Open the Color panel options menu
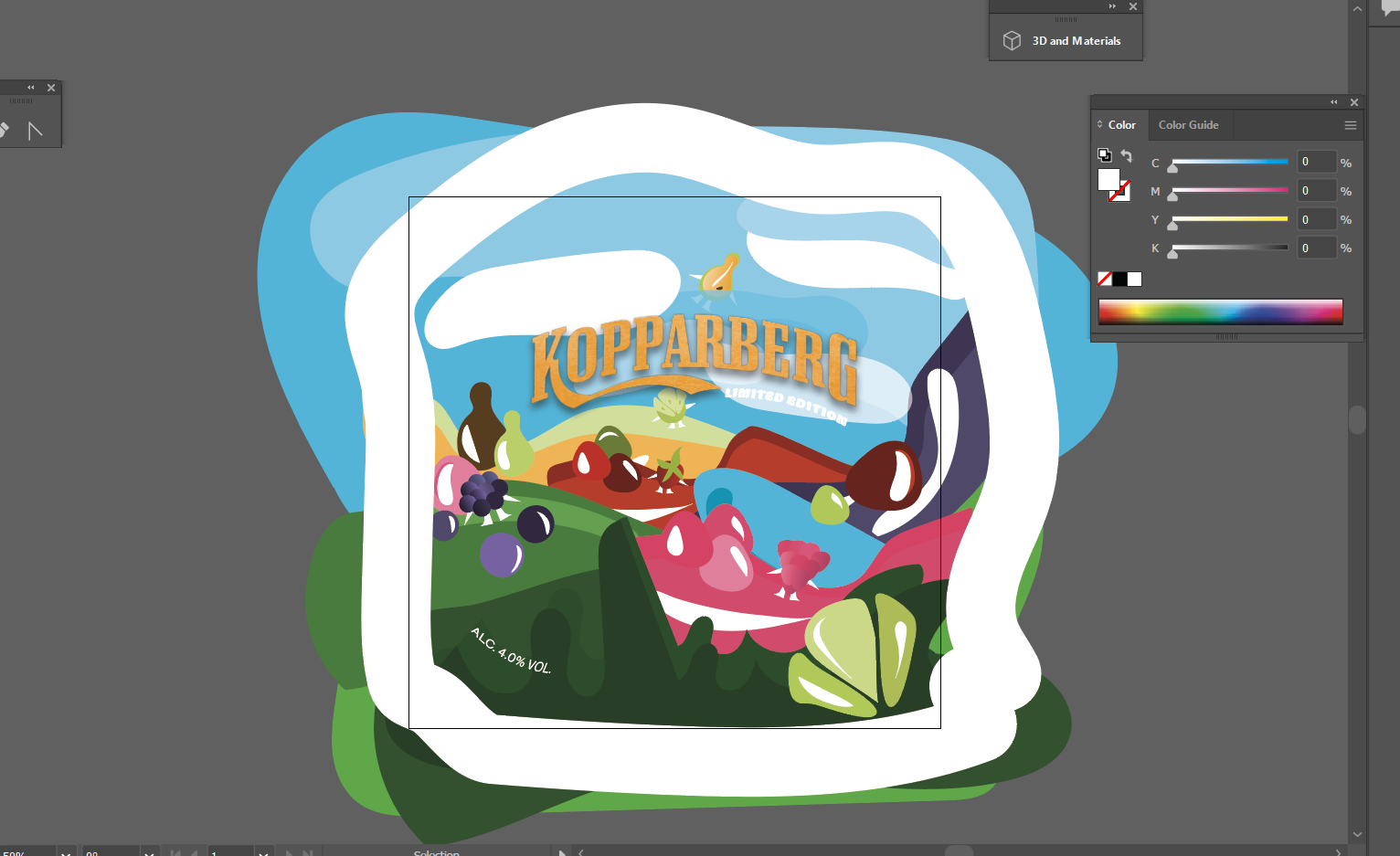This screenshot has width=1400, height=856. pyautogui.click(x=1351, y=125)
